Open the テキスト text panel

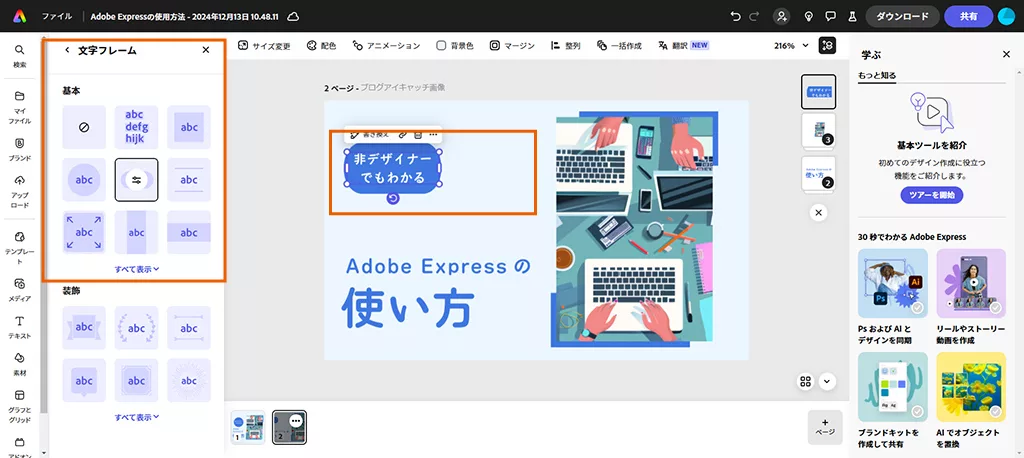pos(20,327)
